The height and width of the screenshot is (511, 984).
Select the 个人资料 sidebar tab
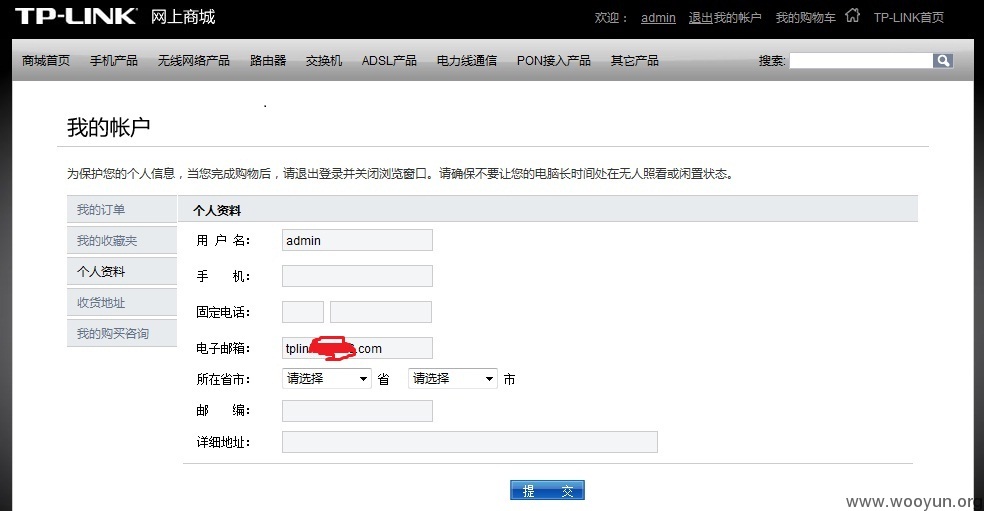(122, 271)
